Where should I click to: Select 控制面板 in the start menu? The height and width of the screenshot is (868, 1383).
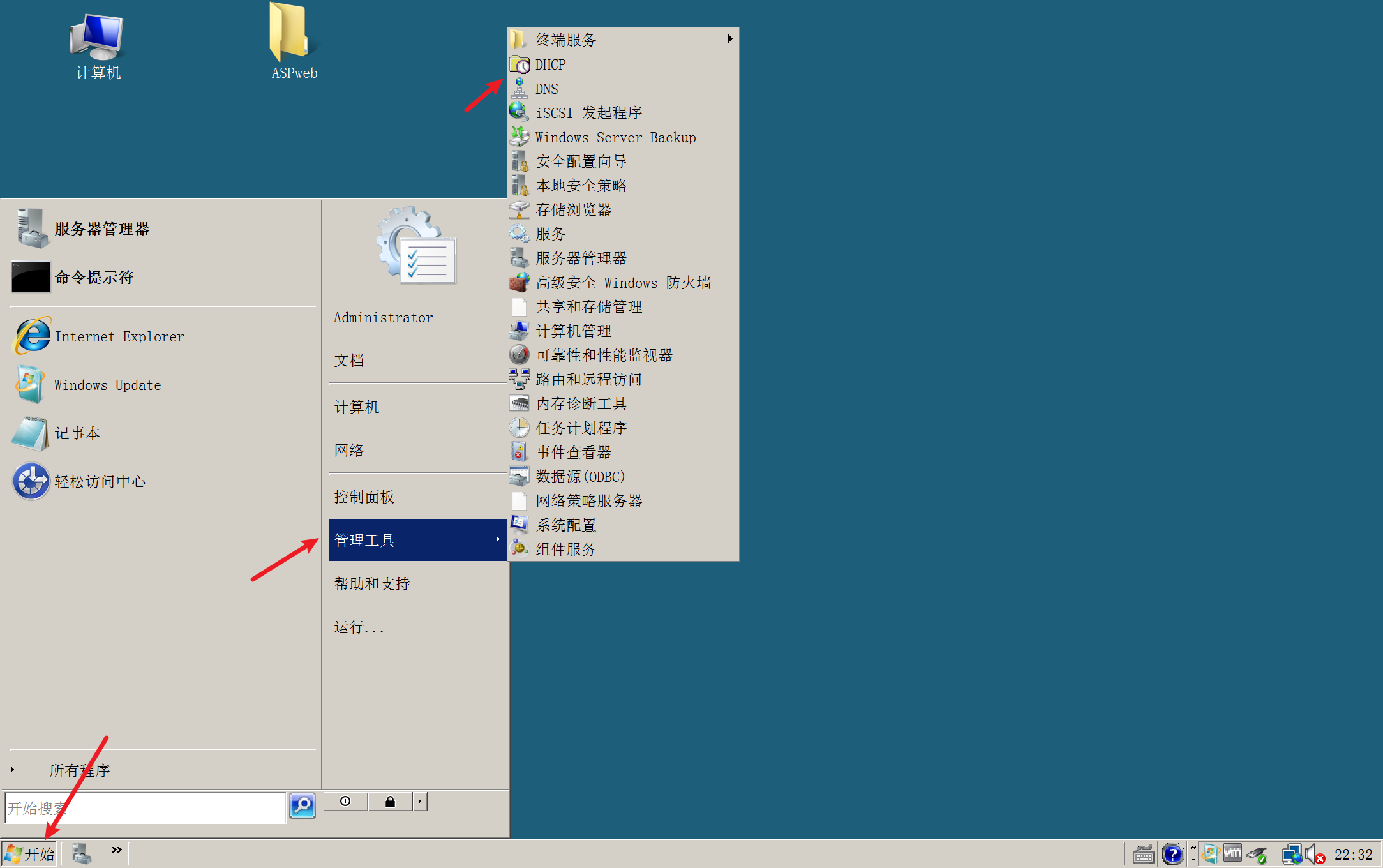[364, 497]
